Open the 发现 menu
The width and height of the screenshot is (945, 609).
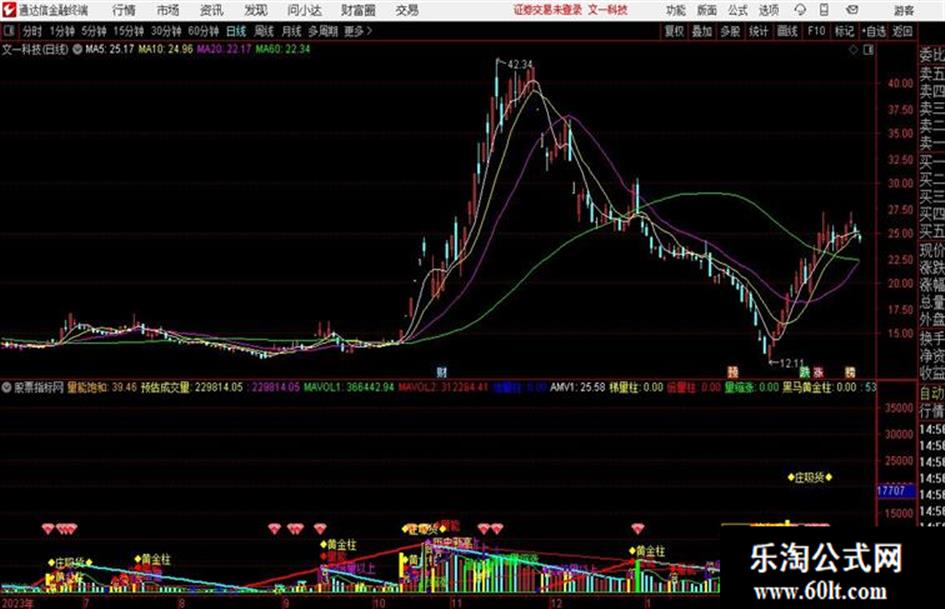coord(256,10)
